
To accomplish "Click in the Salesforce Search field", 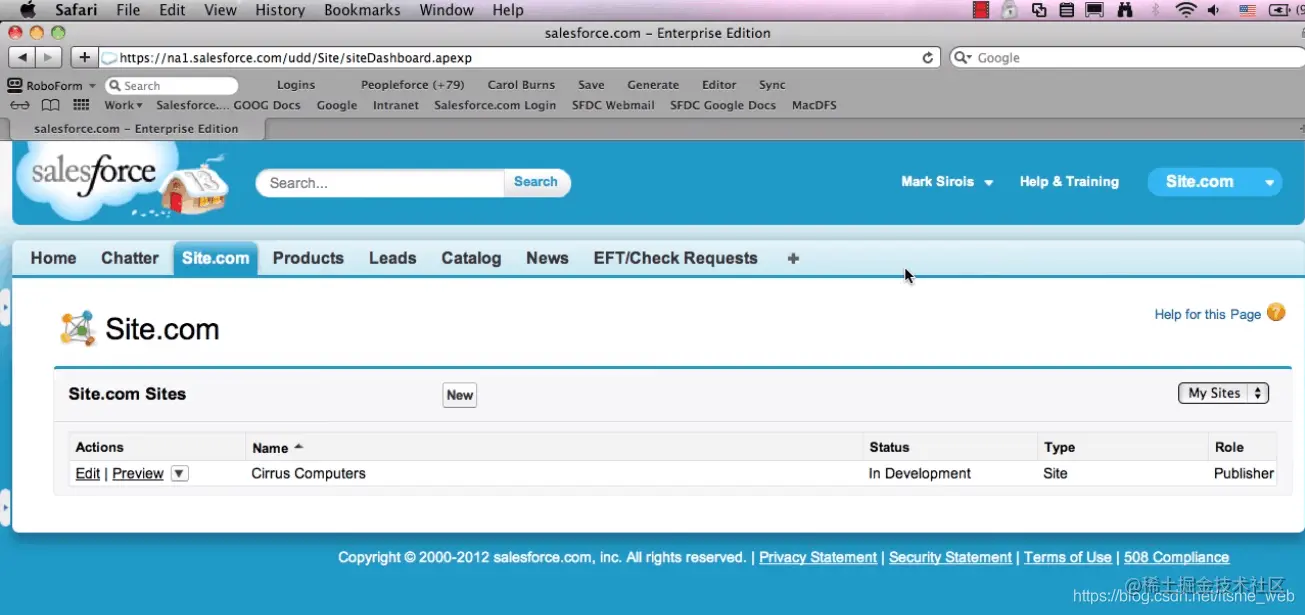I will click(381, 183).
